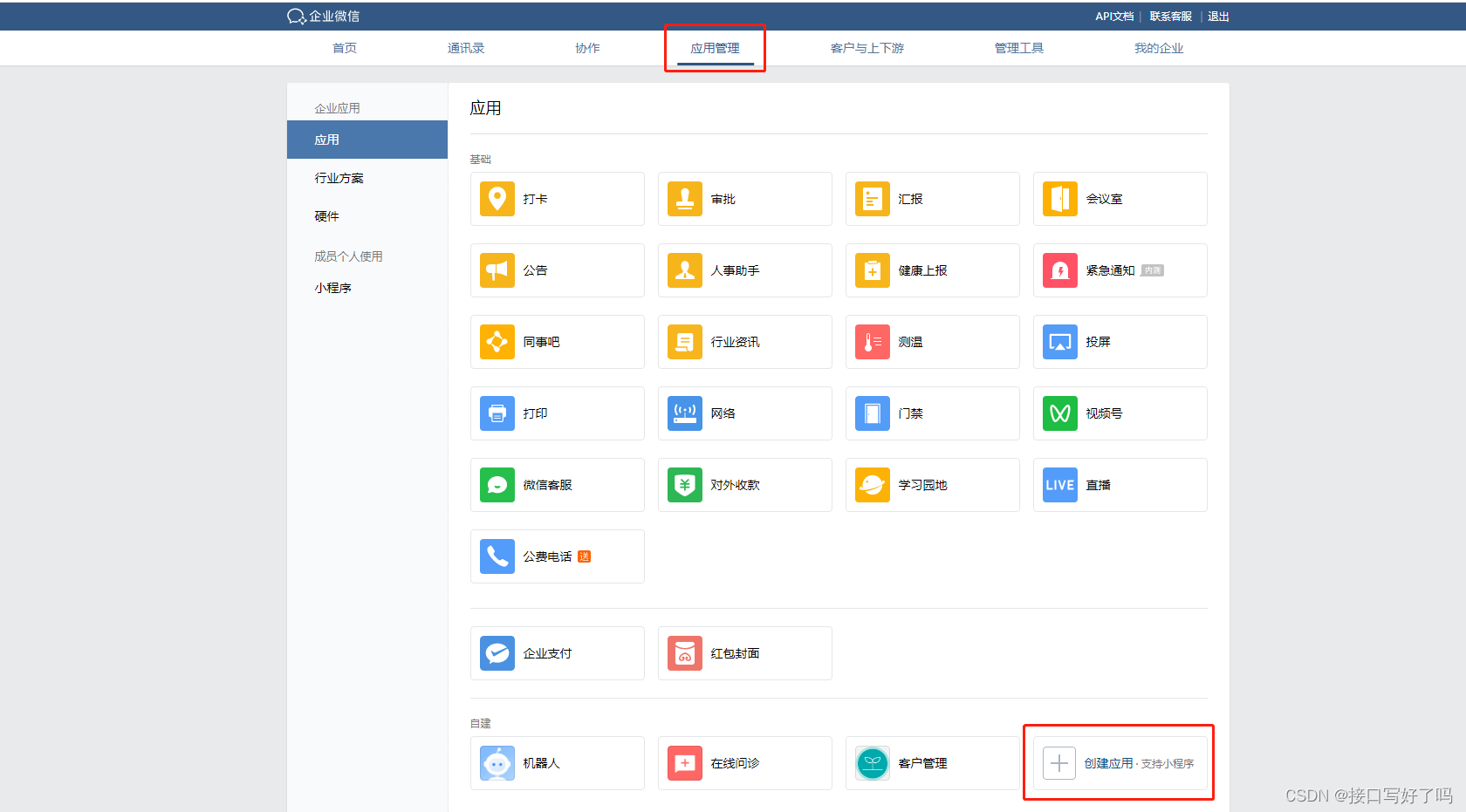Open the 机器人 robot app icon

pos(497,763)
